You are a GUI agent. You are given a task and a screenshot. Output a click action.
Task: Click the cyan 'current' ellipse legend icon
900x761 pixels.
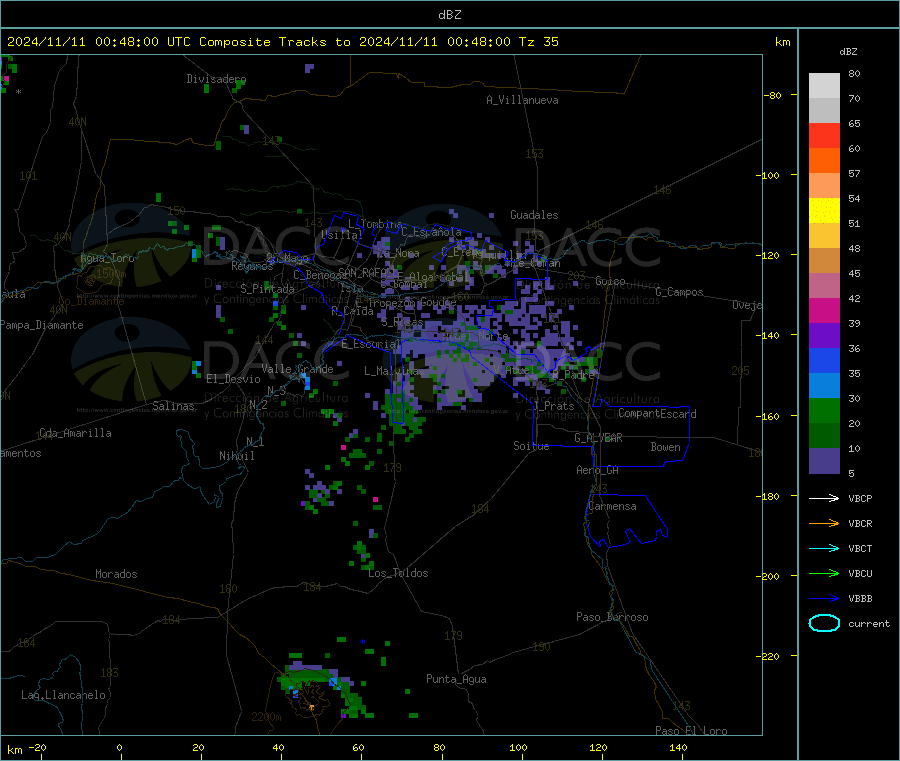pos(824,623)
